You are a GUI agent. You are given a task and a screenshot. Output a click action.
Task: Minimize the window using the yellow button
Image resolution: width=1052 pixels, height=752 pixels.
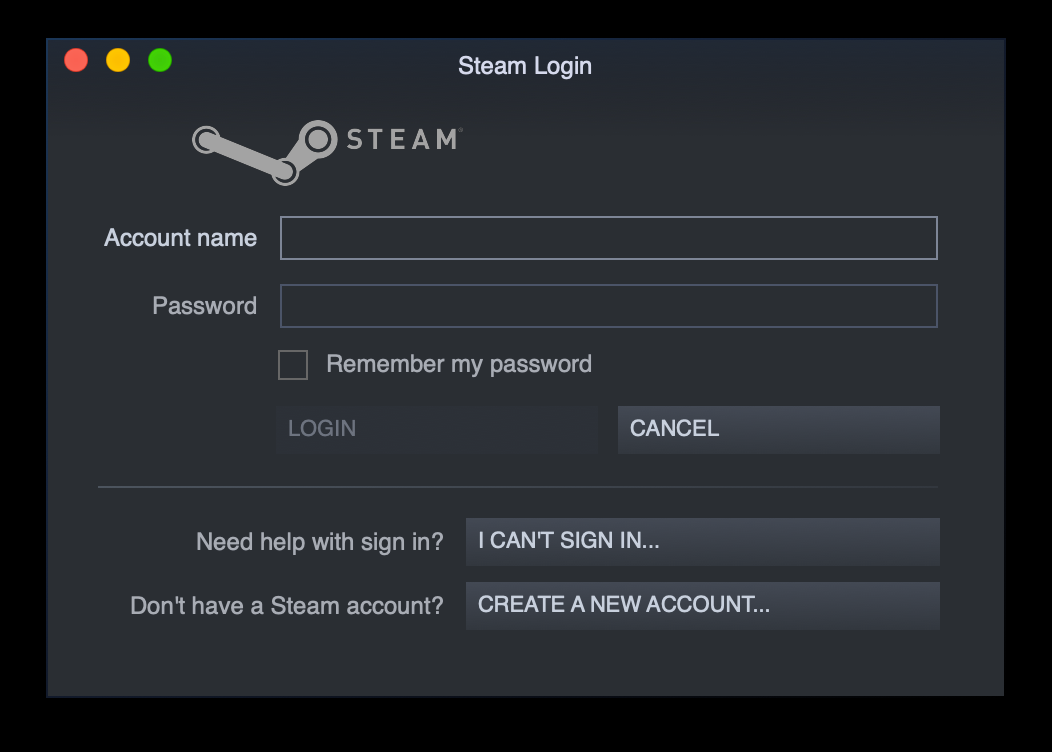[x=118, y=60]
